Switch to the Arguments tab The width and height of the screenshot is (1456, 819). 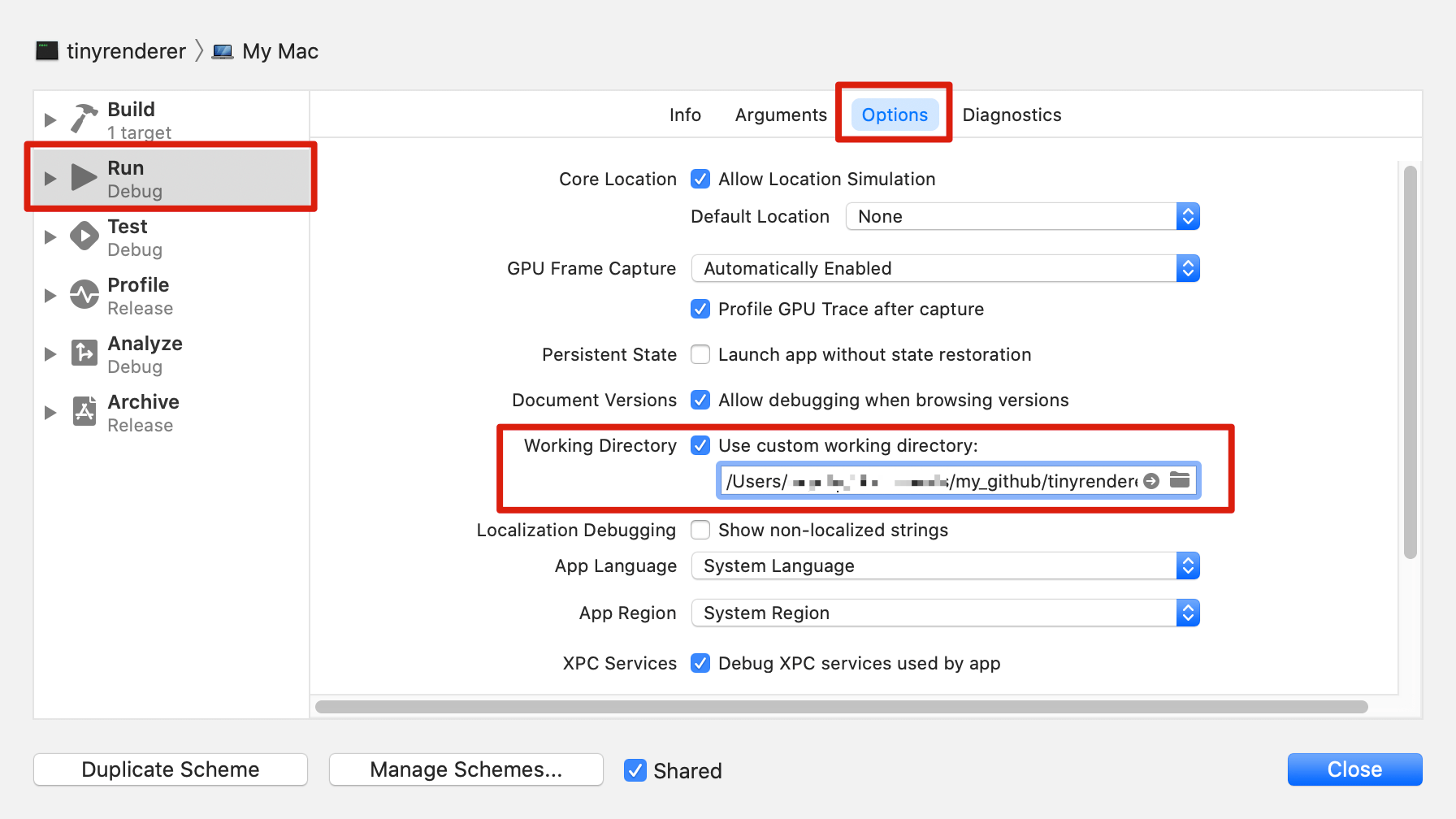(781, 115)
